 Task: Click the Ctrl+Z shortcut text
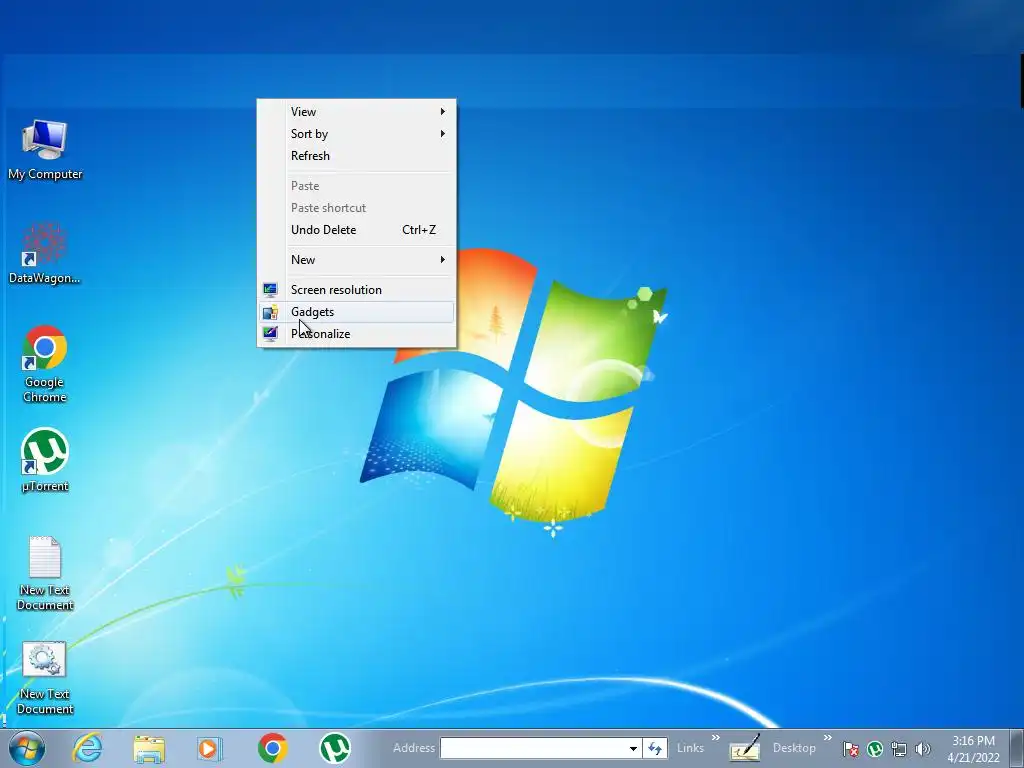click(x=419, y=230)
